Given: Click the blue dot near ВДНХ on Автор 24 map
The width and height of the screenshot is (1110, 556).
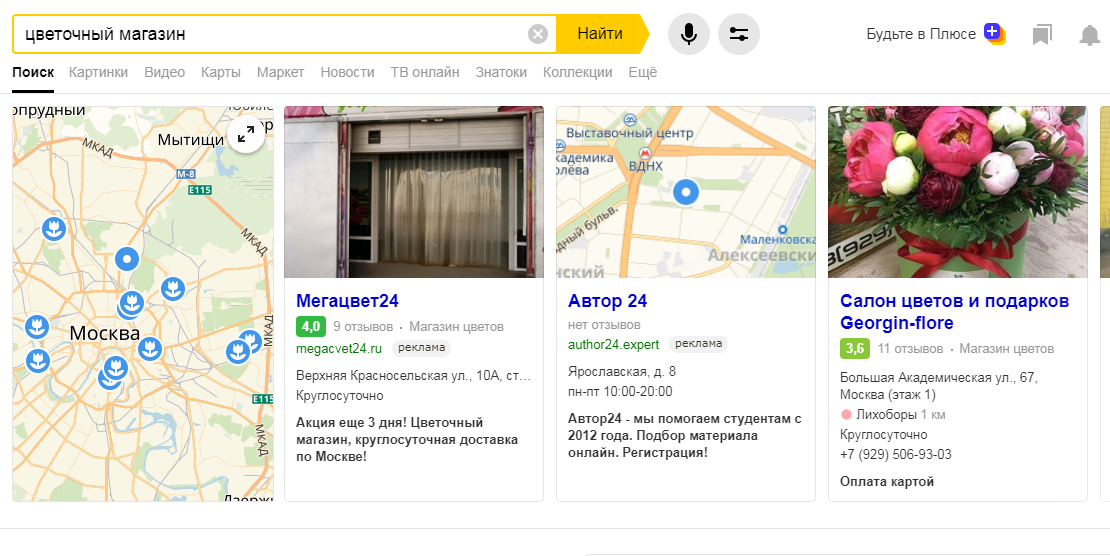Looking at the screenshot, I should [685, 192].
